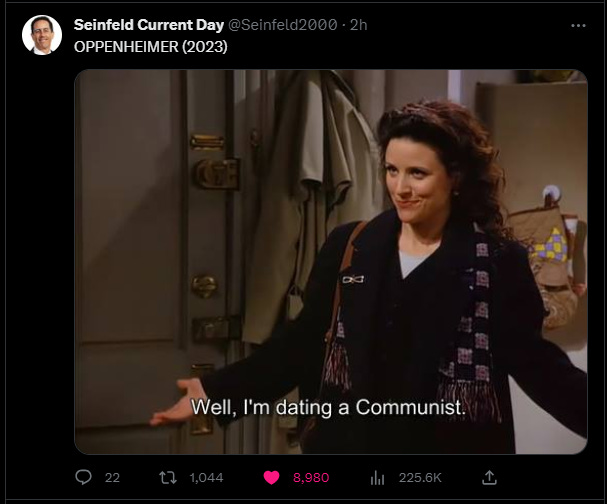Image resolution: width=607 pixels, height=504 pixels.
Task: Click the 1,044 retweets count
Action: (206, 478)
